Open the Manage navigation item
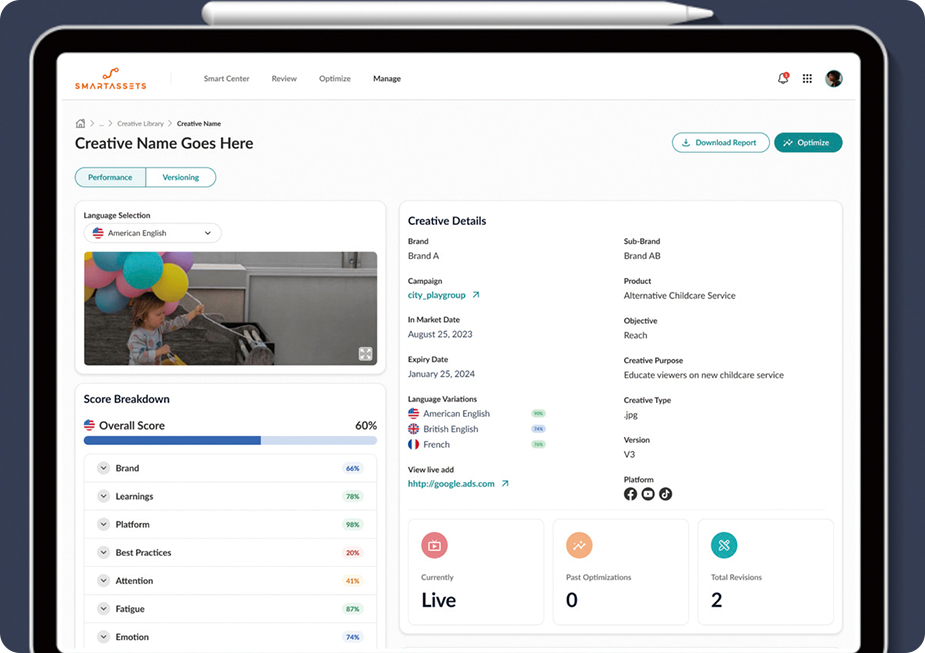The height and width of the screenshot is (653, 925). [x=387, y=78]
